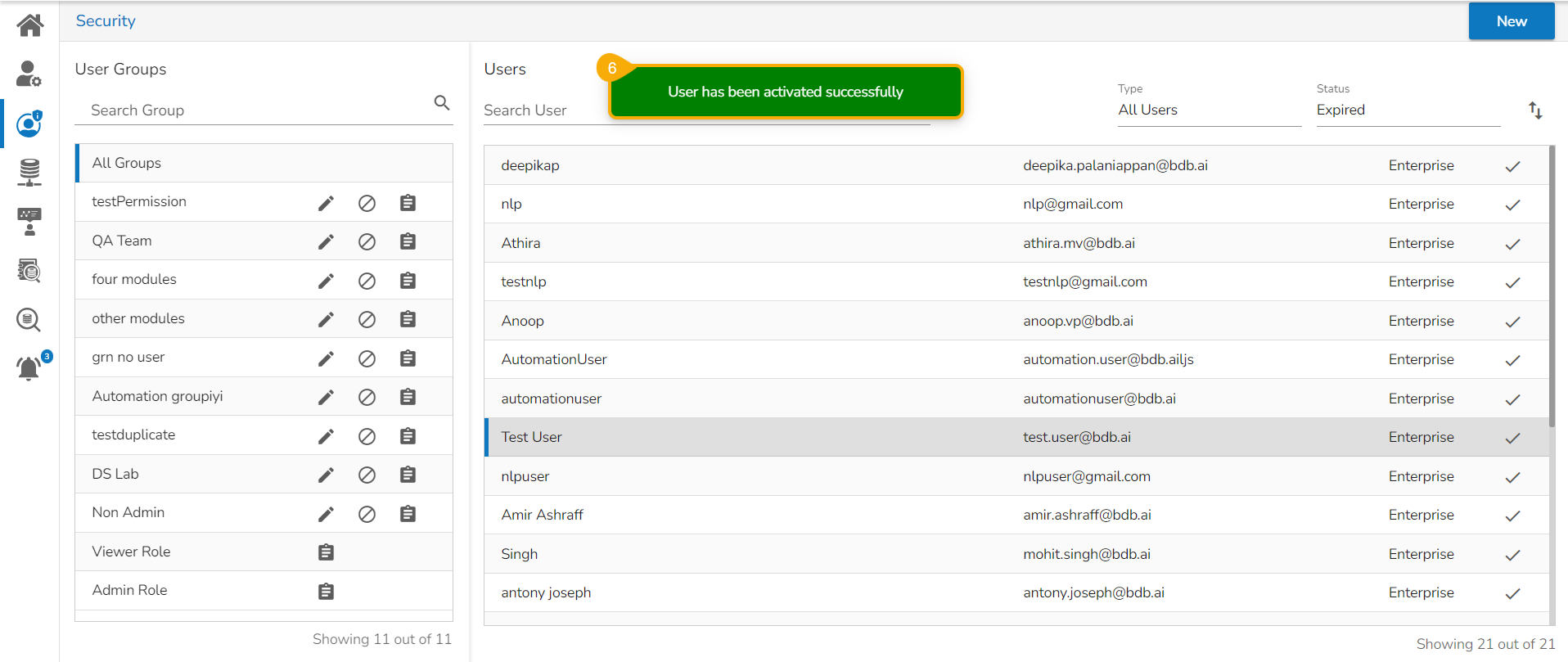Dismiss the user activated success notification
The height and width of the screenshot is (662, 1568).
(785, 92)
